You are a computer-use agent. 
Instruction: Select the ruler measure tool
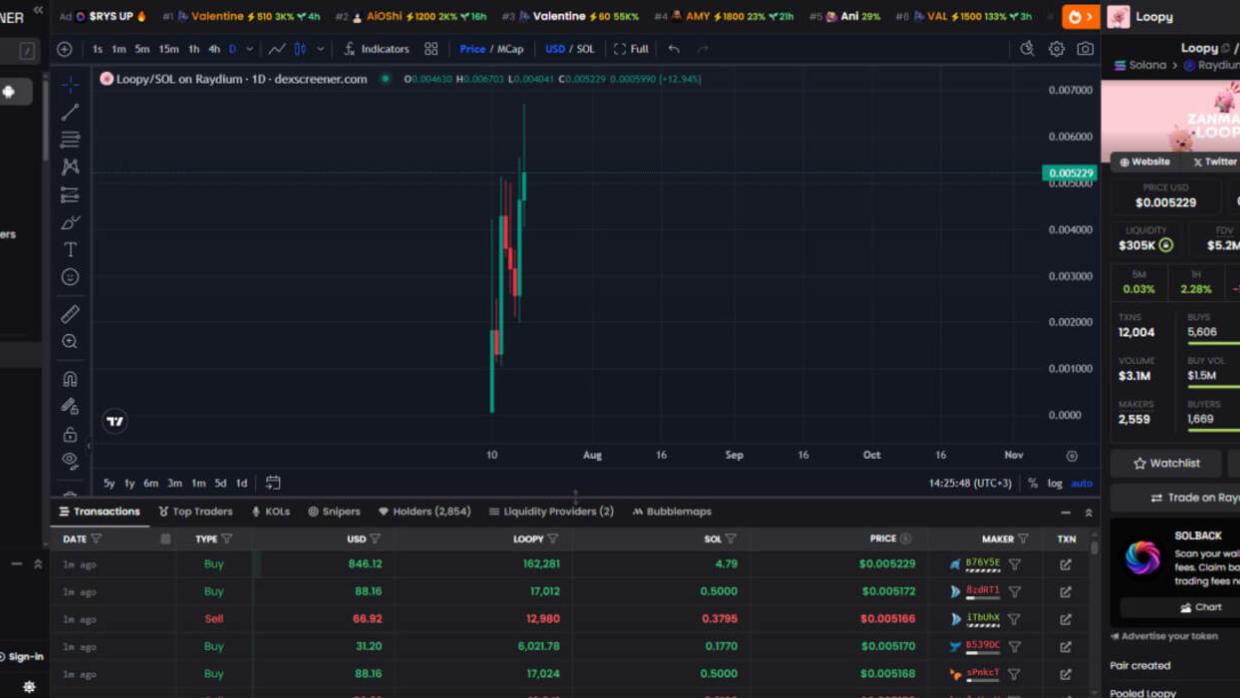(70, 314)
